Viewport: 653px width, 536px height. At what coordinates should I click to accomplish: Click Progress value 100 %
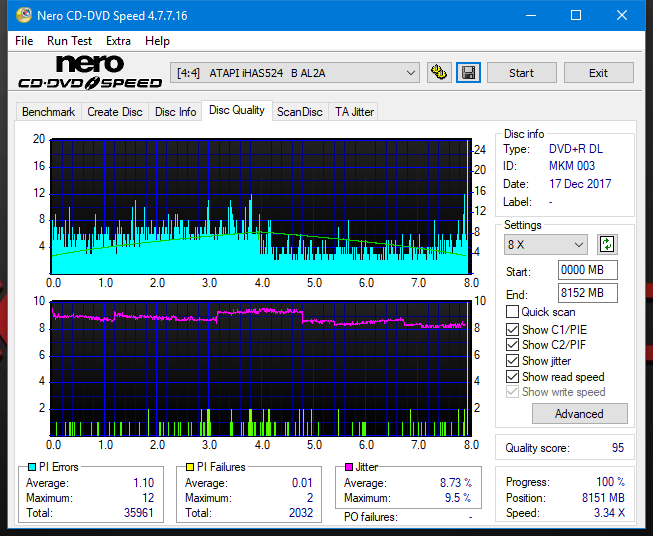(x=610, y=482)
